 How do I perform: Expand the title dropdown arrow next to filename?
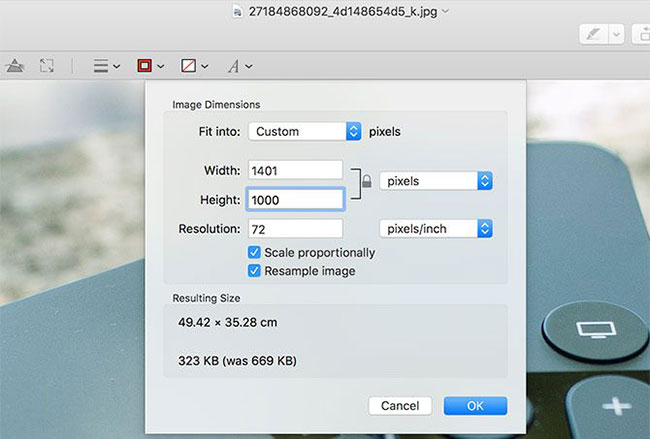coord(446,11)
